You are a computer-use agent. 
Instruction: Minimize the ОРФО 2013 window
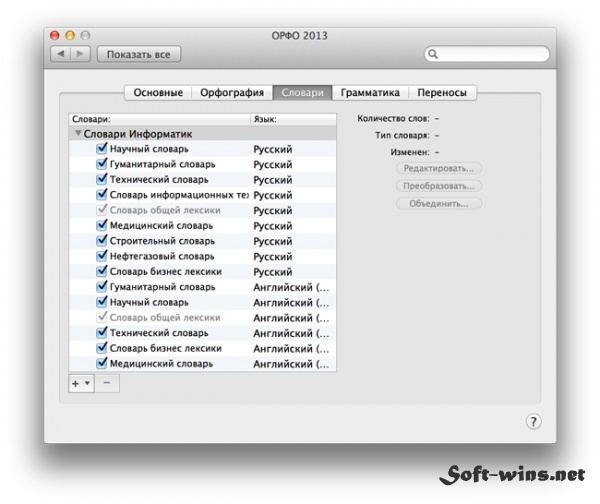coord(70,35)
